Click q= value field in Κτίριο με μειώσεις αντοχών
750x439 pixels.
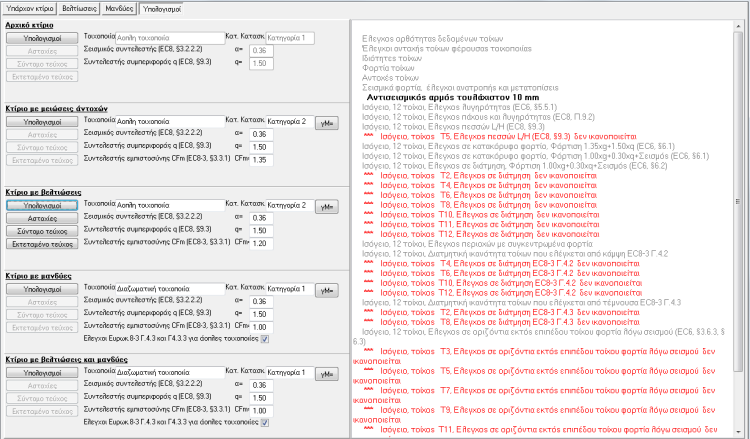click(258, 146)
